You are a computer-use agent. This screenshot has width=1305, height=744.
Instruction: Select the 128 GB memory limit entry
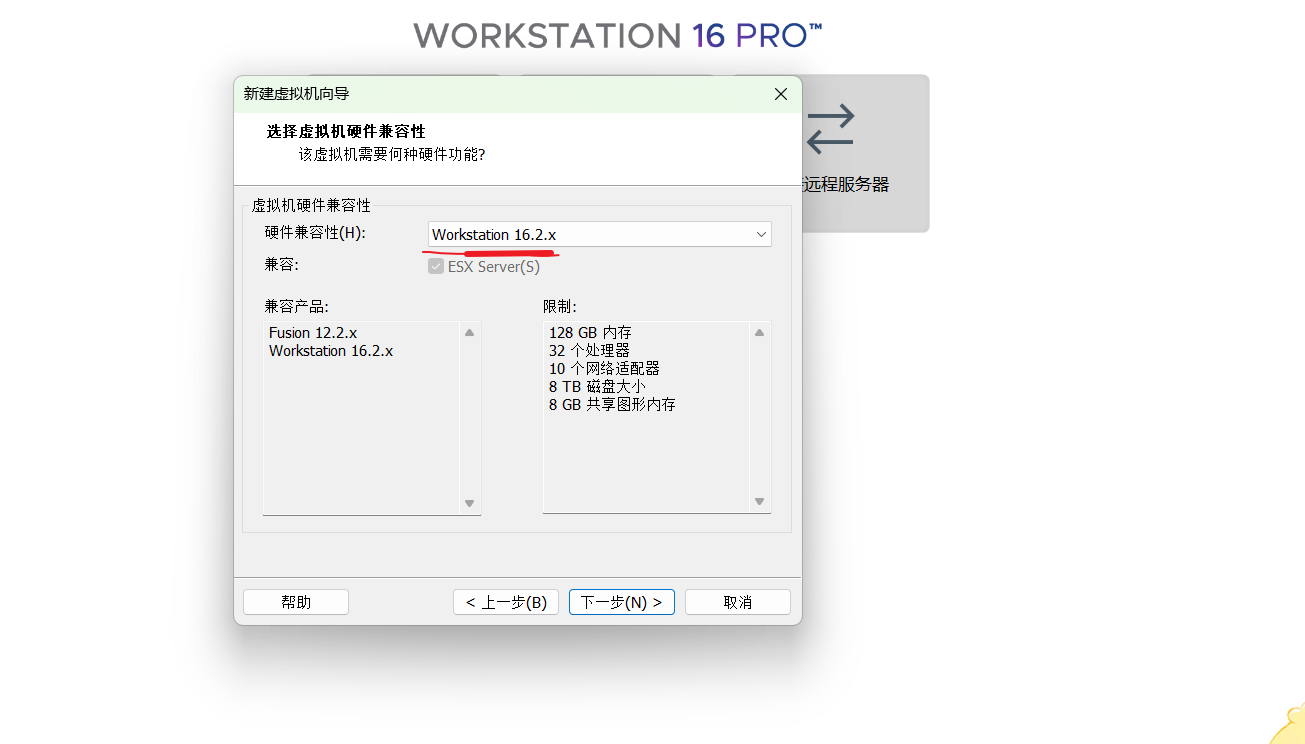click(590, 332)
